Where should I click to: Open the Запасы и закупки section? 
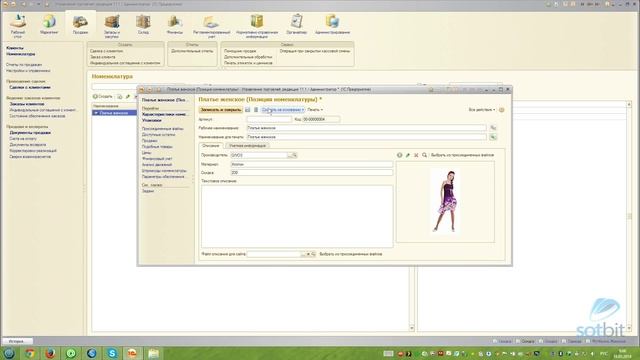[111, 26]
